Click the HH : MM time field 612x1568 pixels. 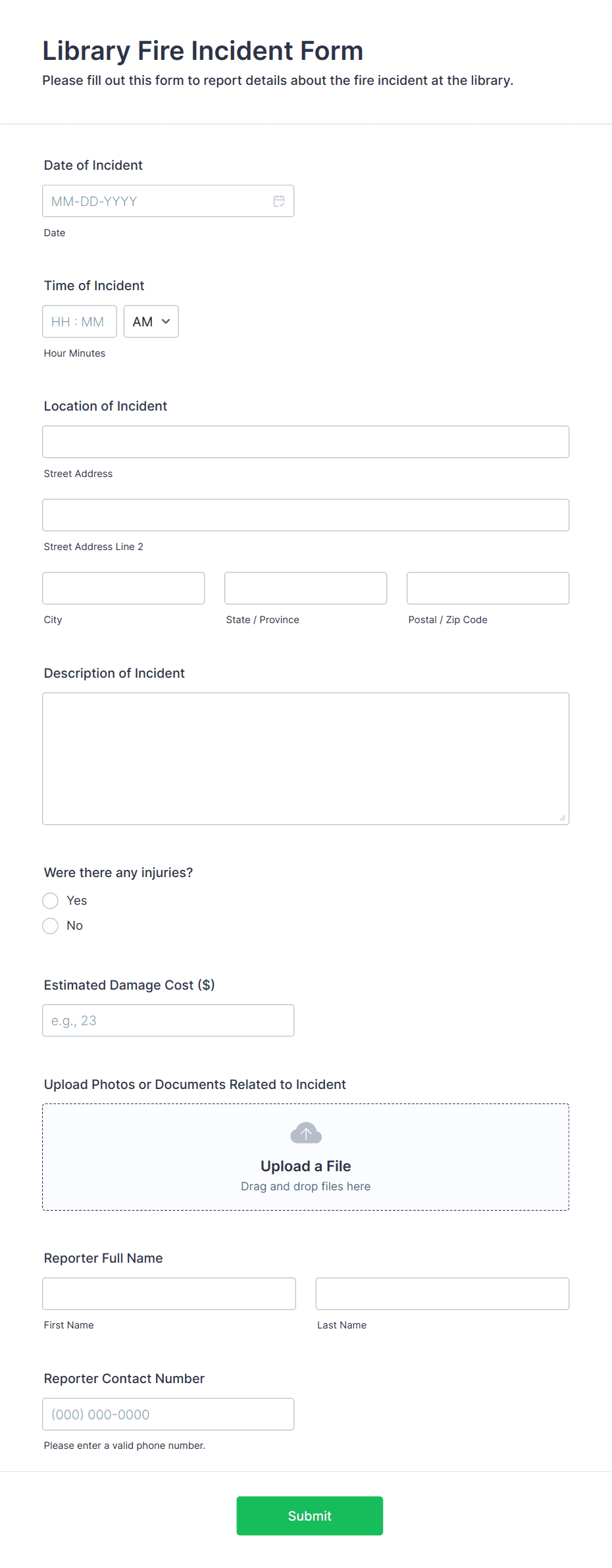80,321
